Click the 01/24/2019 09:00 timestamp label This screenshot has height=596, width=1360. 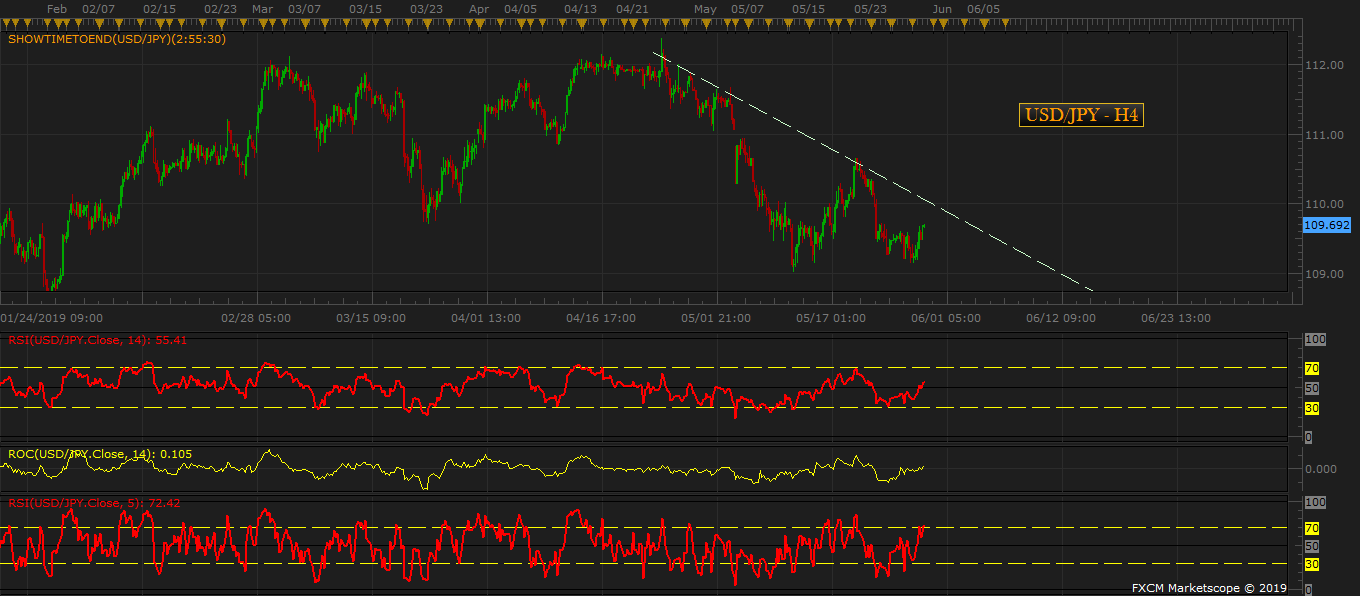point(49,319)
